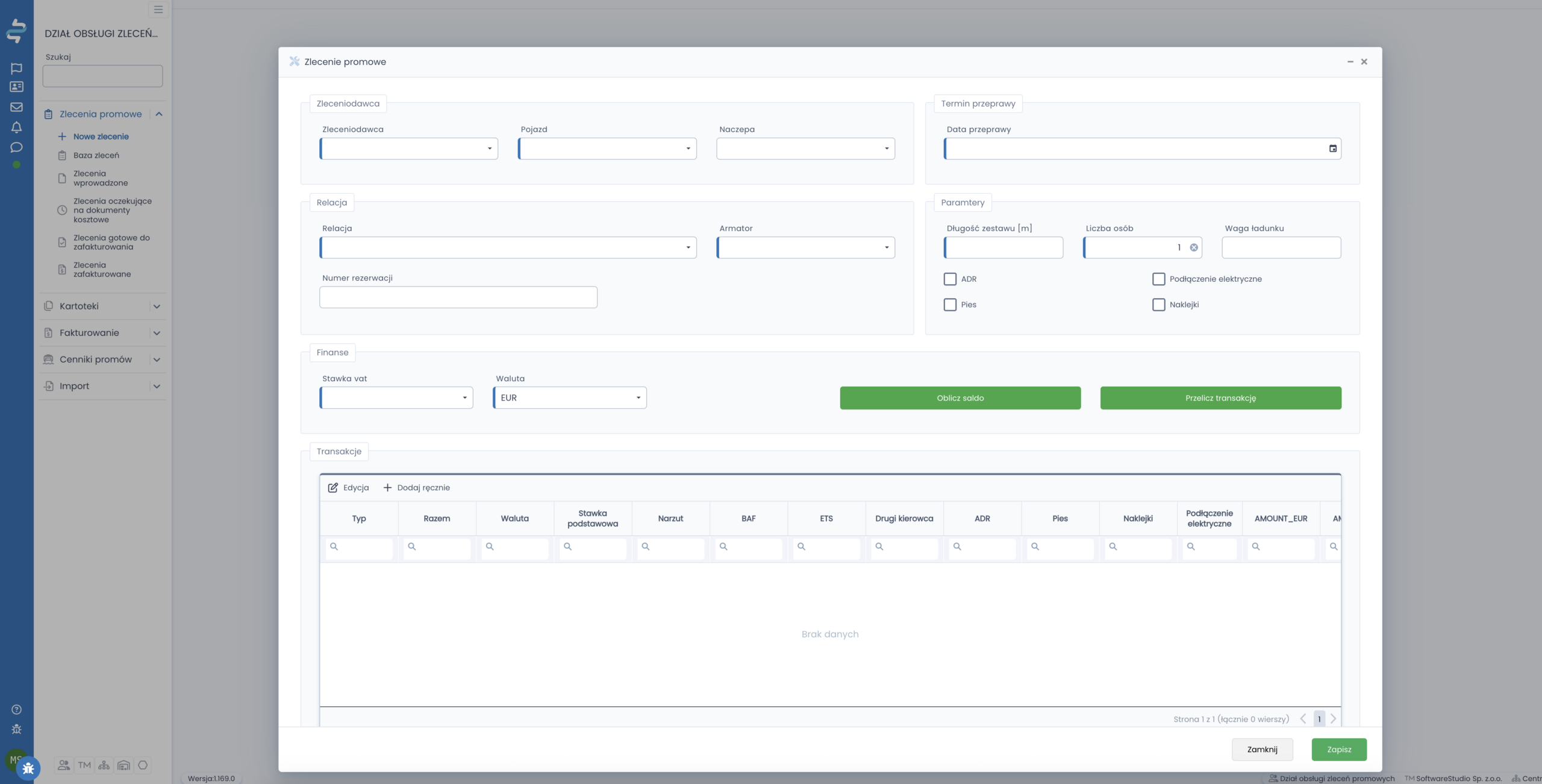Screen dimensions: 1542x784
Task: Click the help question mark icon
Action: [x=16, y=709]
